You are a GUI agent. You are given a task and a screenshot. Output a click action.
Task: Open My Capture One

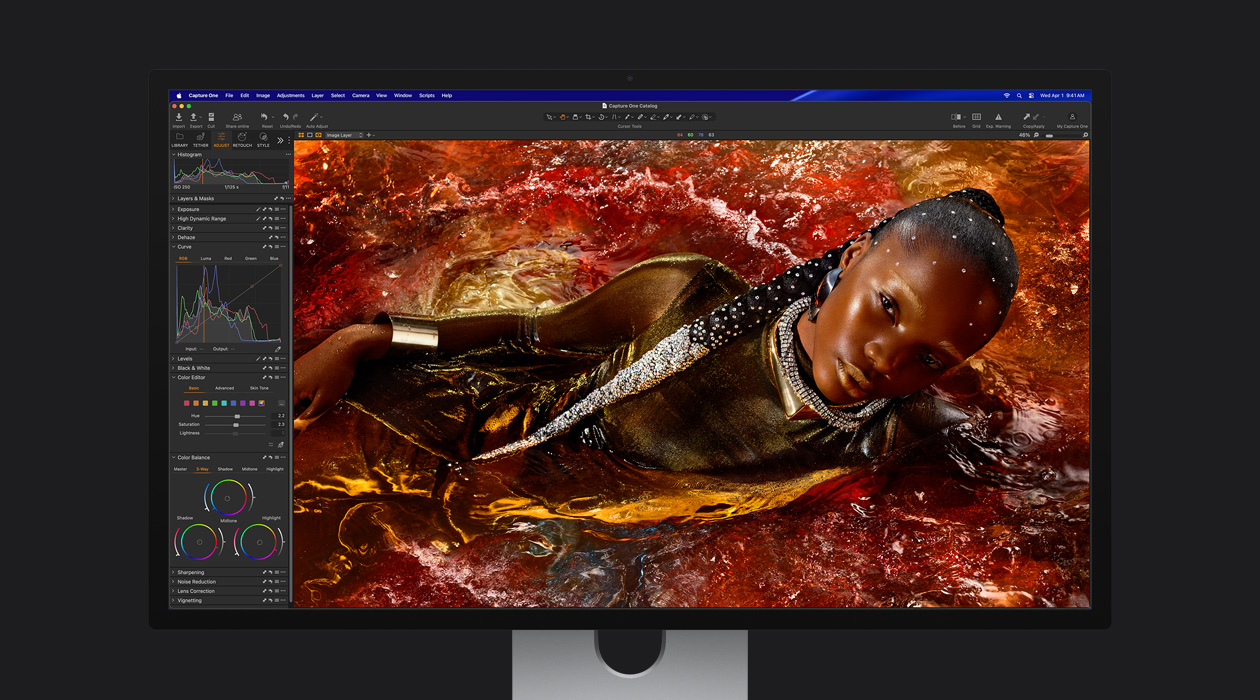pos(1073,117)
